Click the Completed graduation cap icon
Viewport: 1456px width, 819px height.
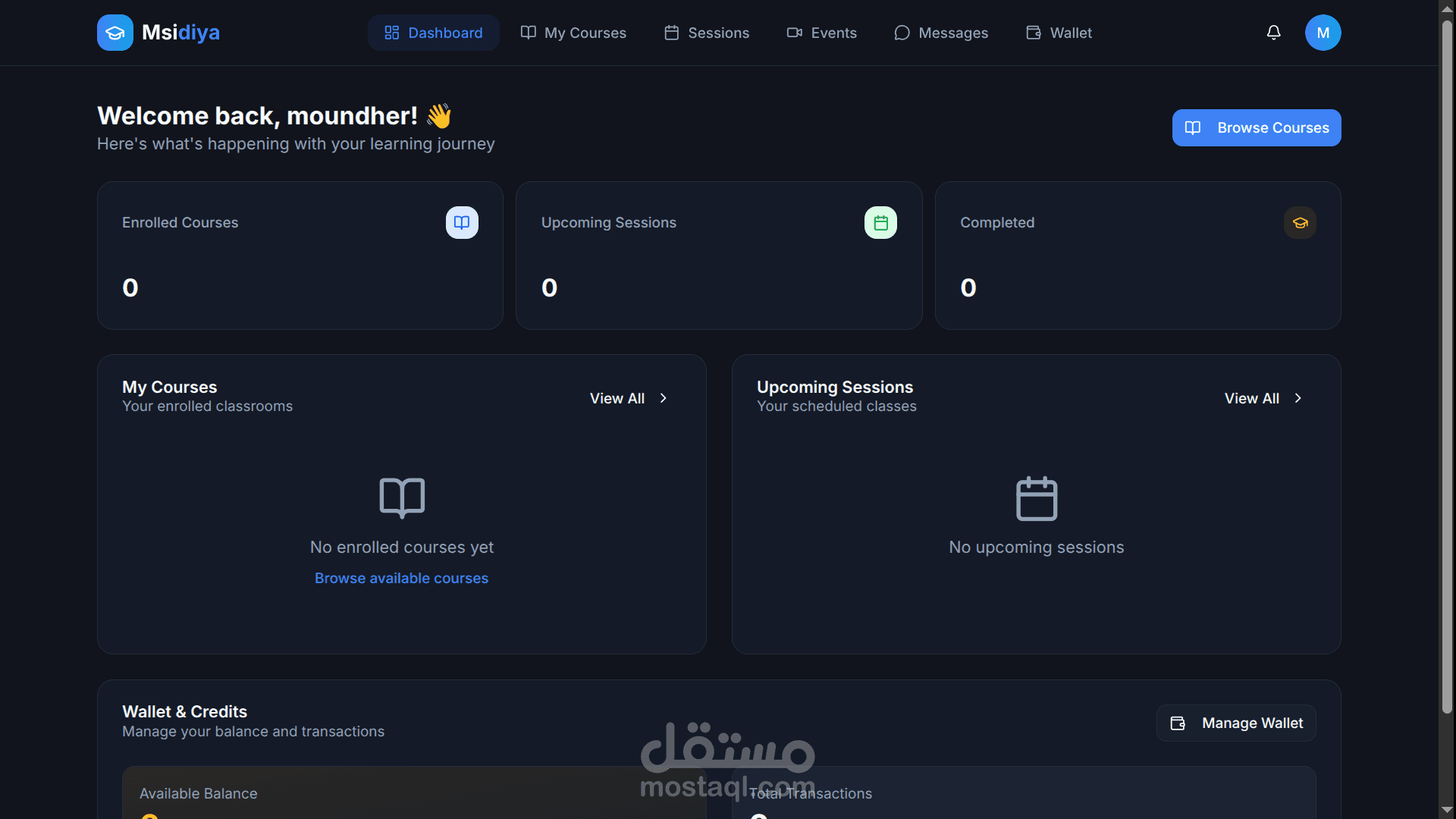tap(1300, 222)
